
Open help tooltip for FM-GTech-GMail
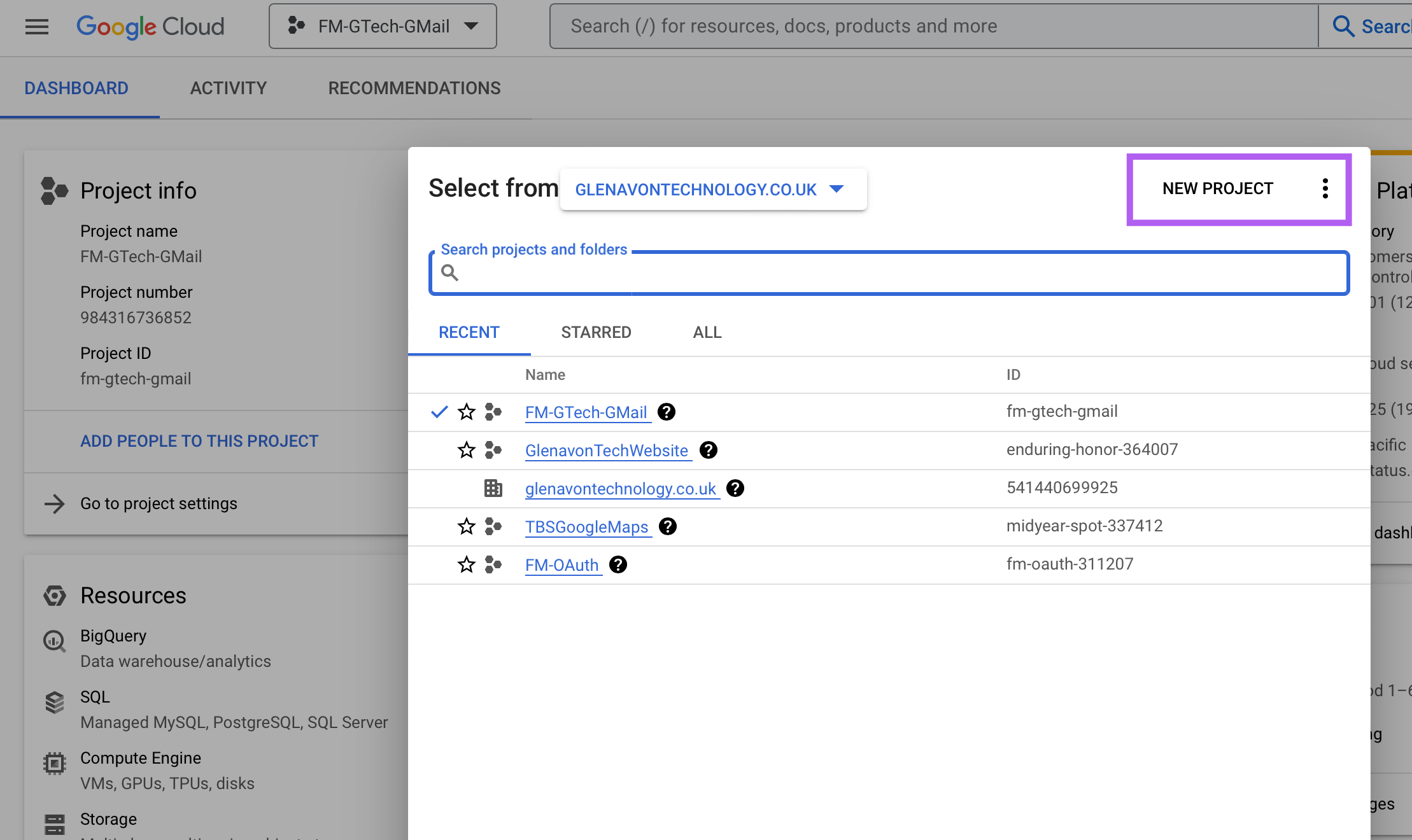click(667, 412)
